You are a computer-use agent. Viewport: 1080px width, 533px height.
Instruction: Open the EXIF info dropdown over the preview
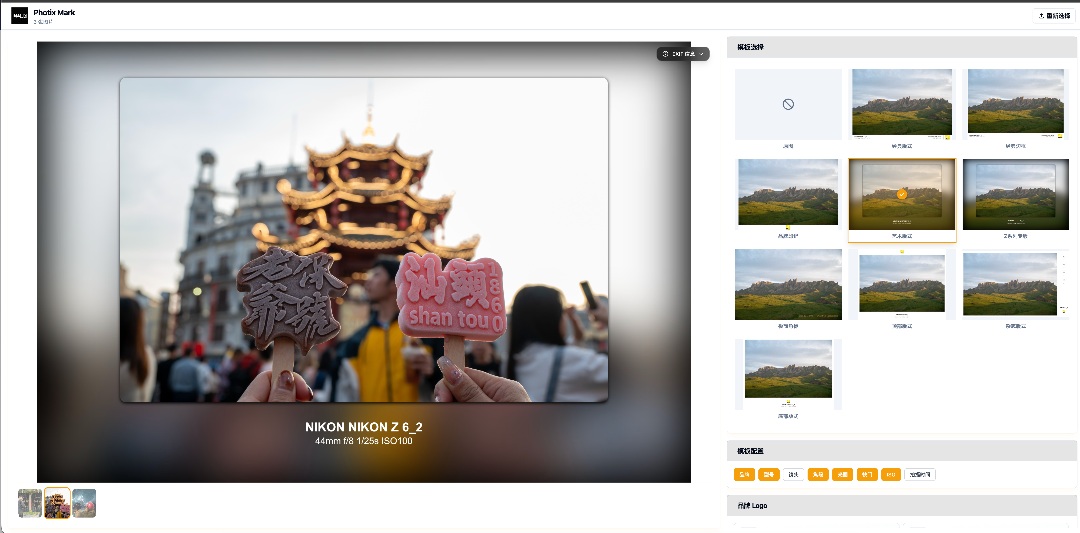683,54
